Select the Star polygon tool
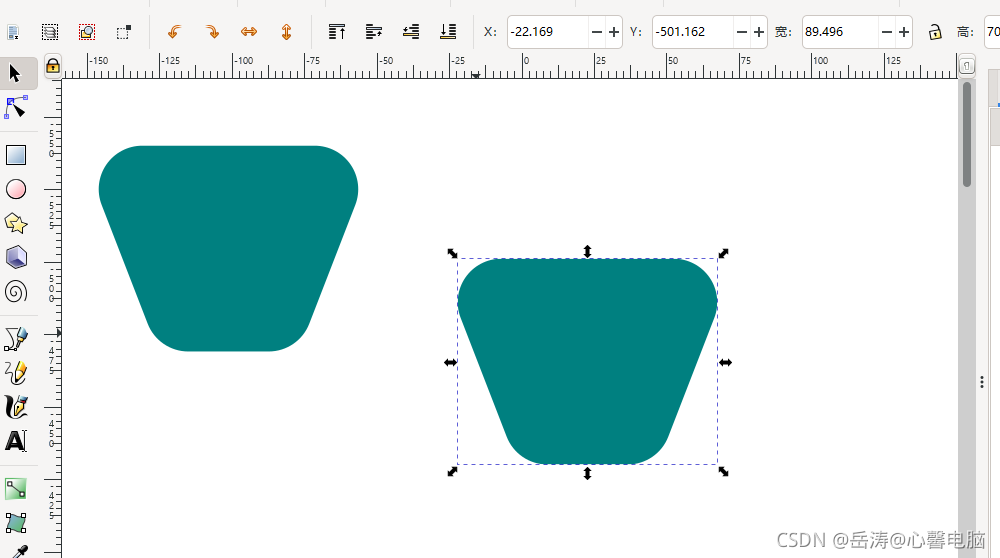 16,223
